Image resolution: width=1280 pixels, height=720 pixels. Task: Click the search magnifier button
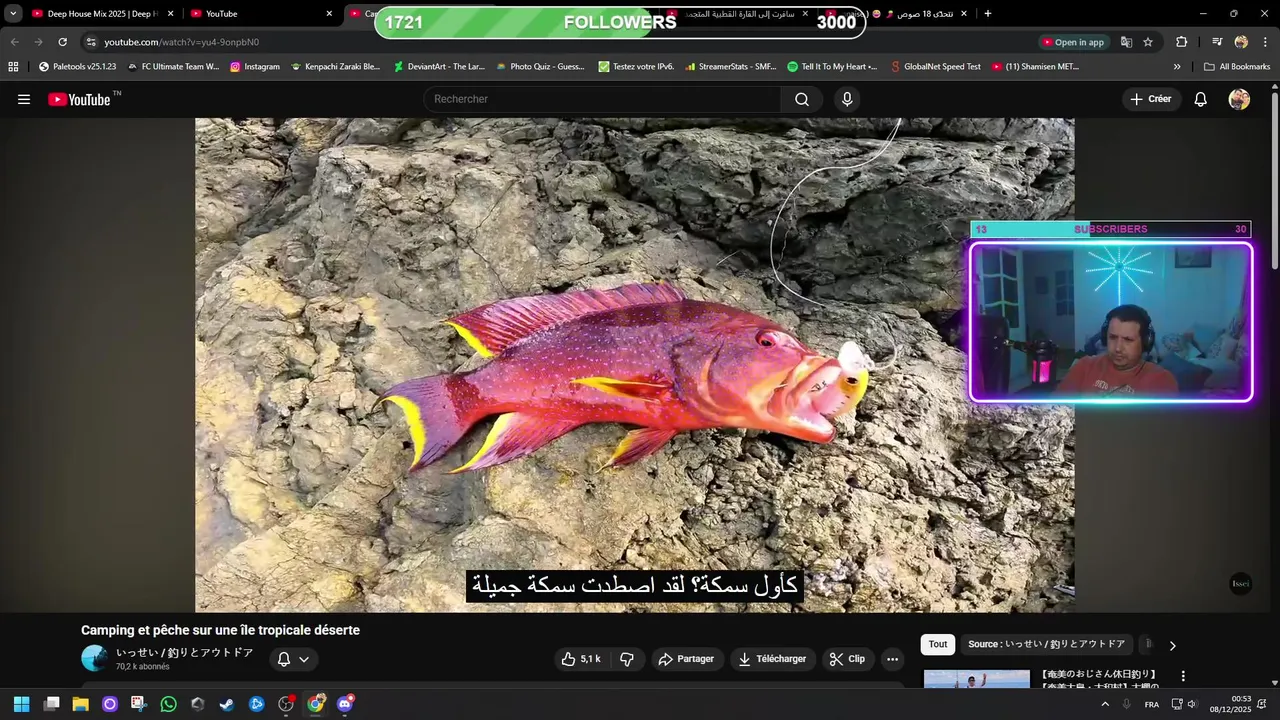(802, 99)
